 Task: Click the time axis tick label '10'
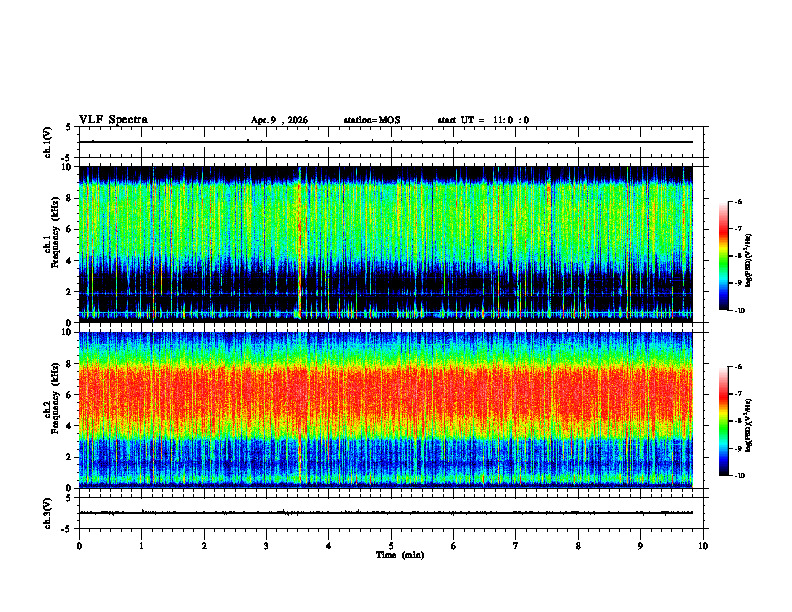tap(703, 546)
